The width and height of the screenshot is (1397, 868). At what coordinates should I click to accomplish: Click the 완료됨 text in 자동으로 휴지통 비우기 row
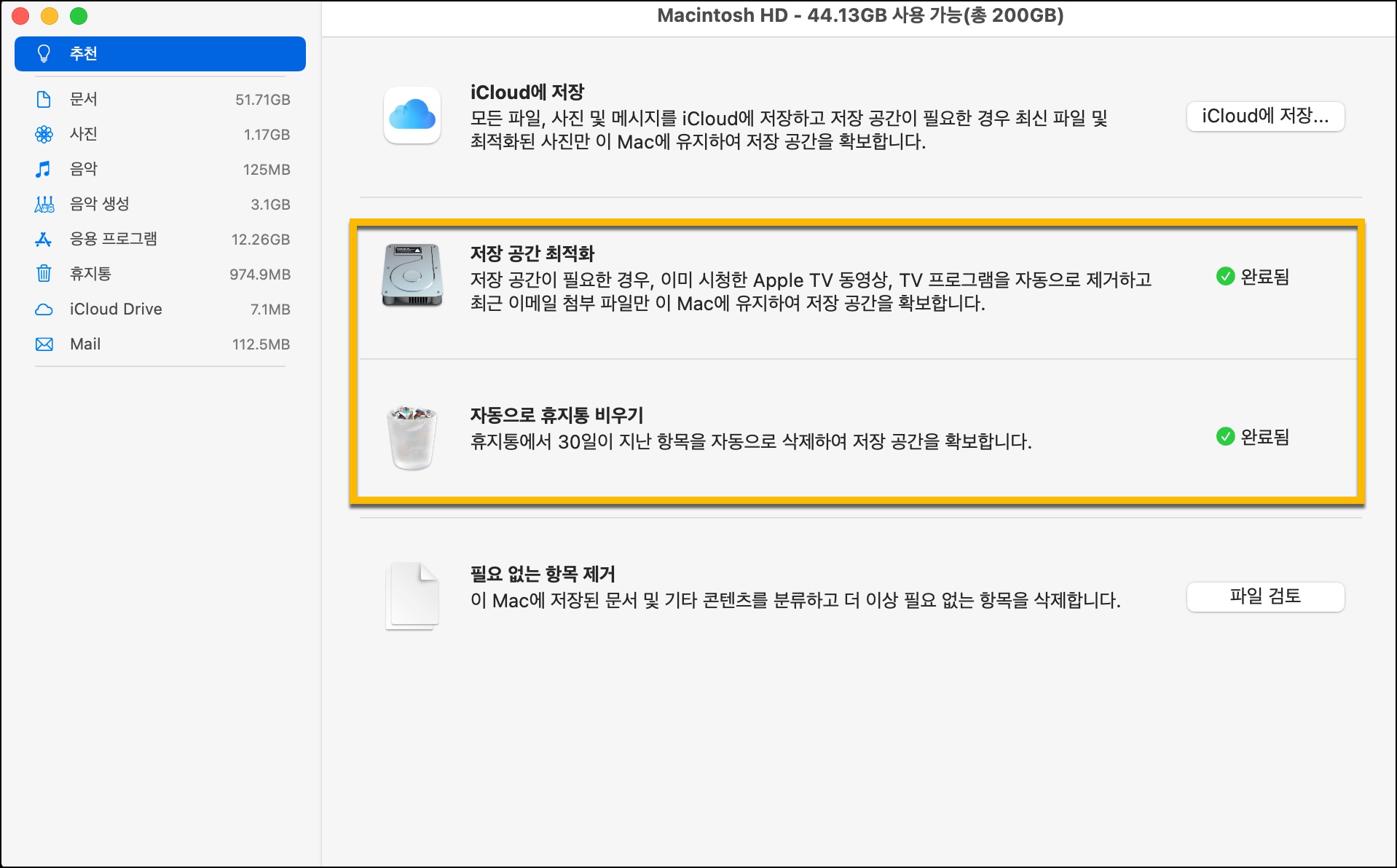tap(1265, 437)
